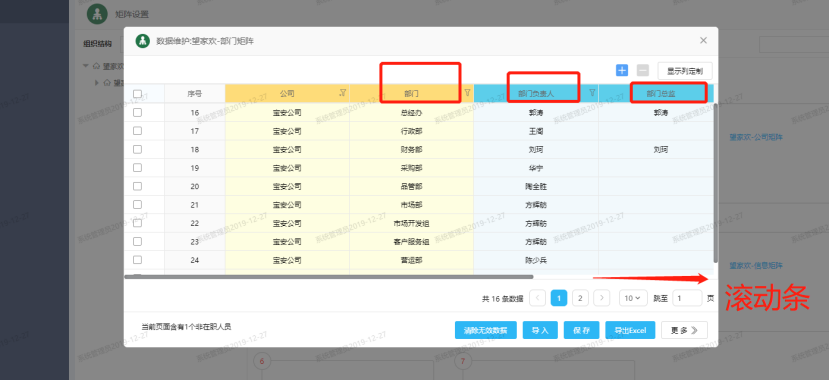Tick checkbox for row 21 市场部
Screen dimensions: 830x381
tap(138, 204)
